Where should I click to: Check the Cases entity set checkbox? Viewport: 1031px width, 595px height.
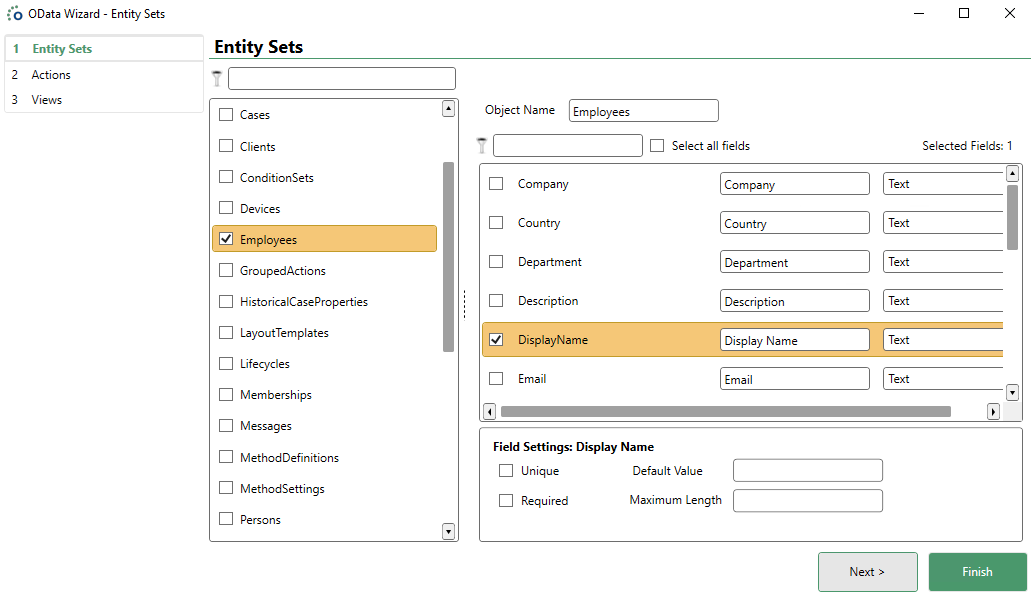pyautogui.click(x=226, y=114)
